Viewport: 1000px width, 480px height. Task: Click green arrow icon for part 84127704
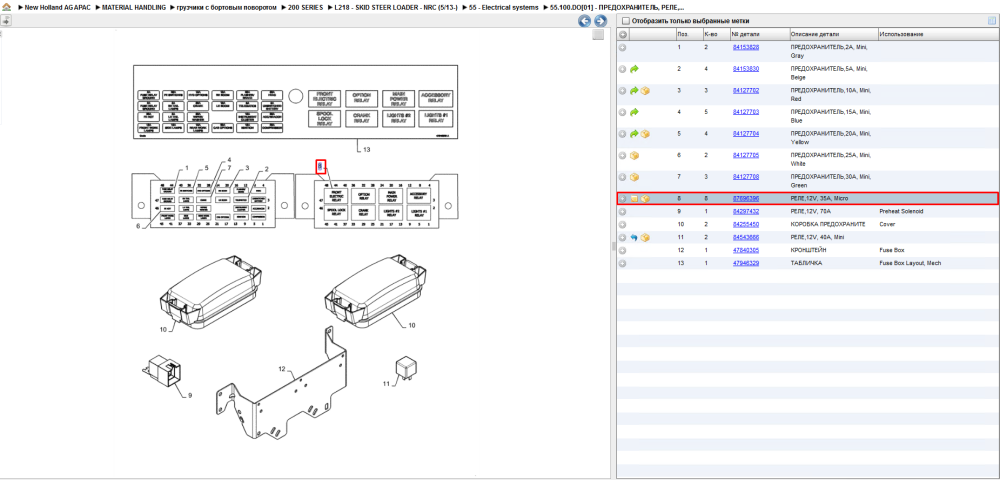tap(634, 134)
